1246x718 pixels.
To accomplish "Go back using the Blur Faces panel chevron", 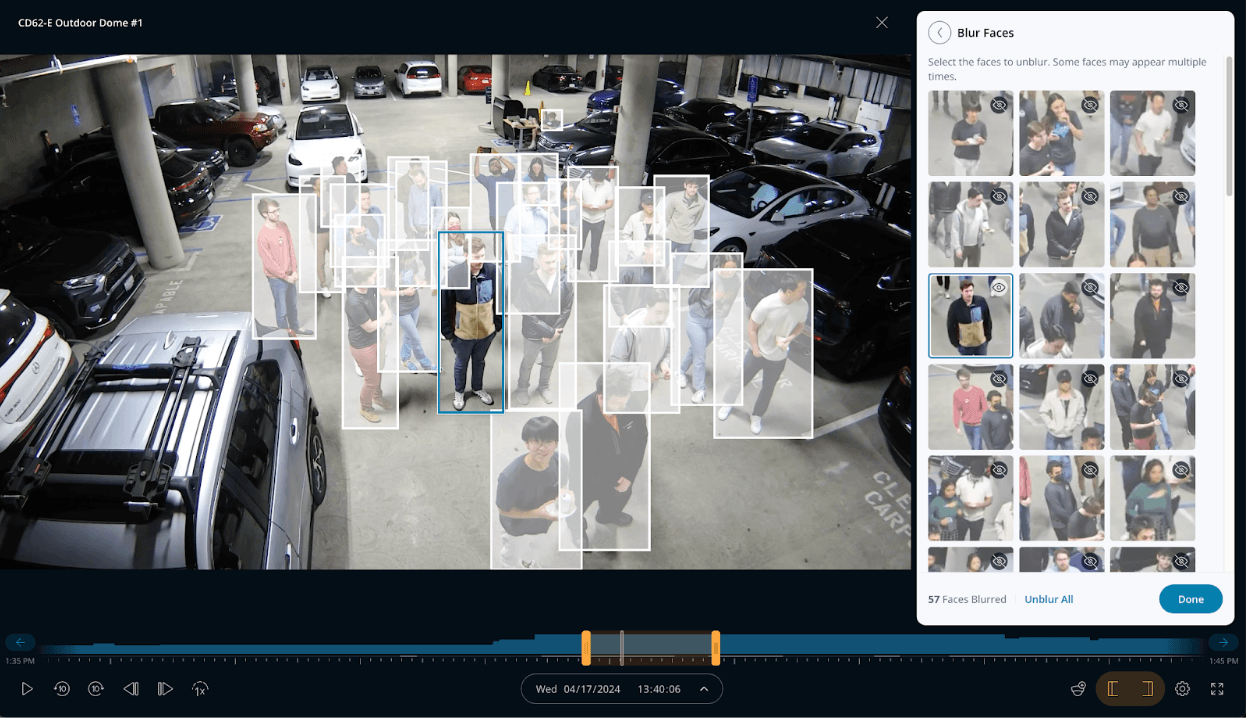I will click(x=939, y=32).
